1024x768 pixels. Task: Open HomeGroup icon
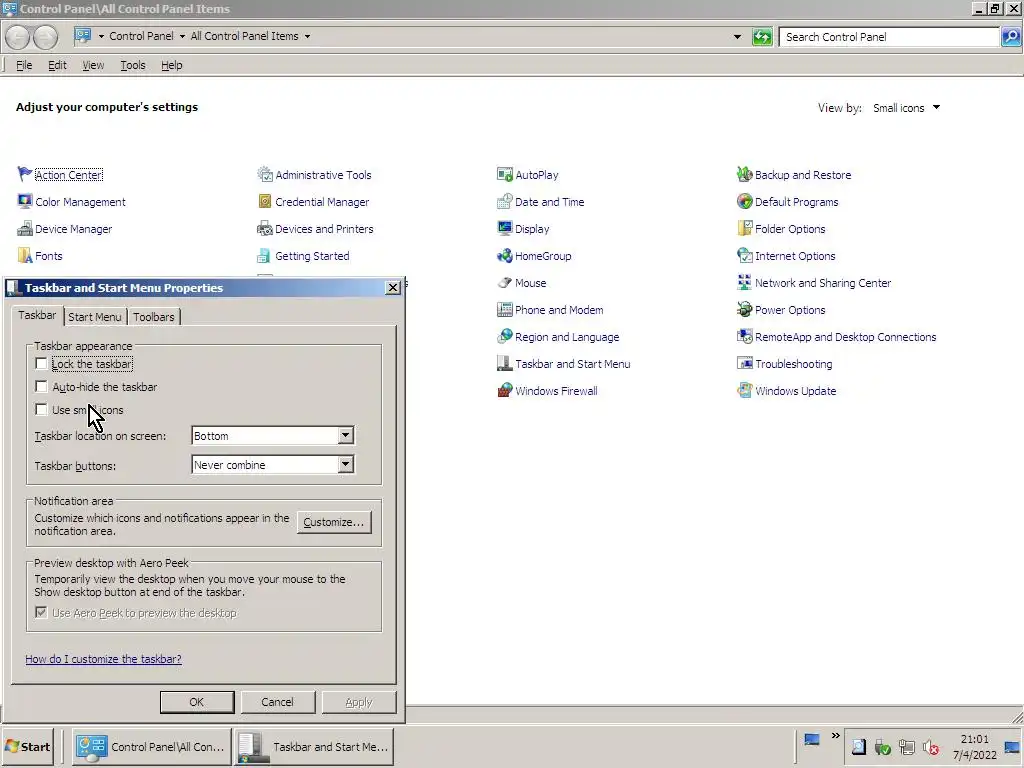pos(504,255)
